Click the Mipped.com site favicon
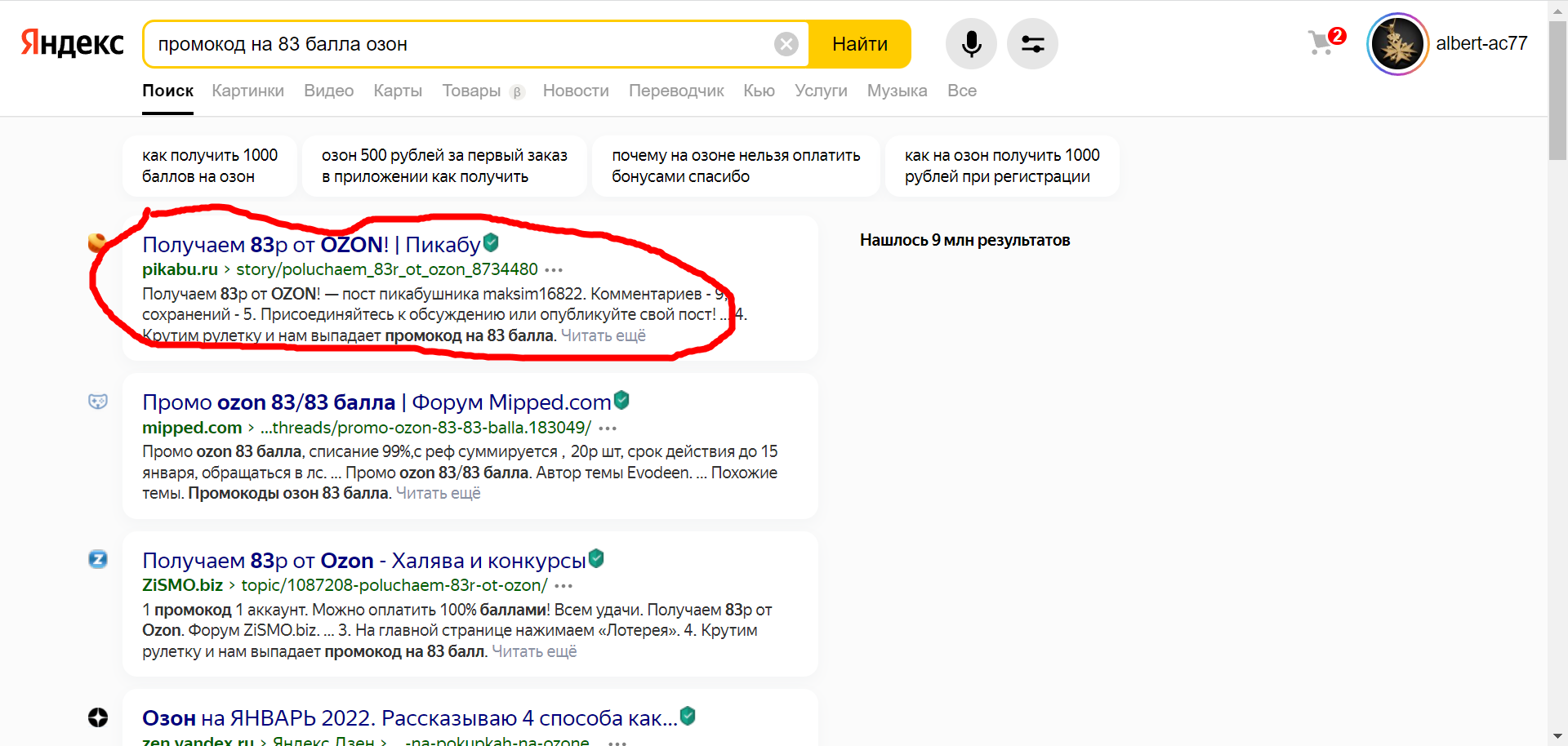 pos(98,401)
